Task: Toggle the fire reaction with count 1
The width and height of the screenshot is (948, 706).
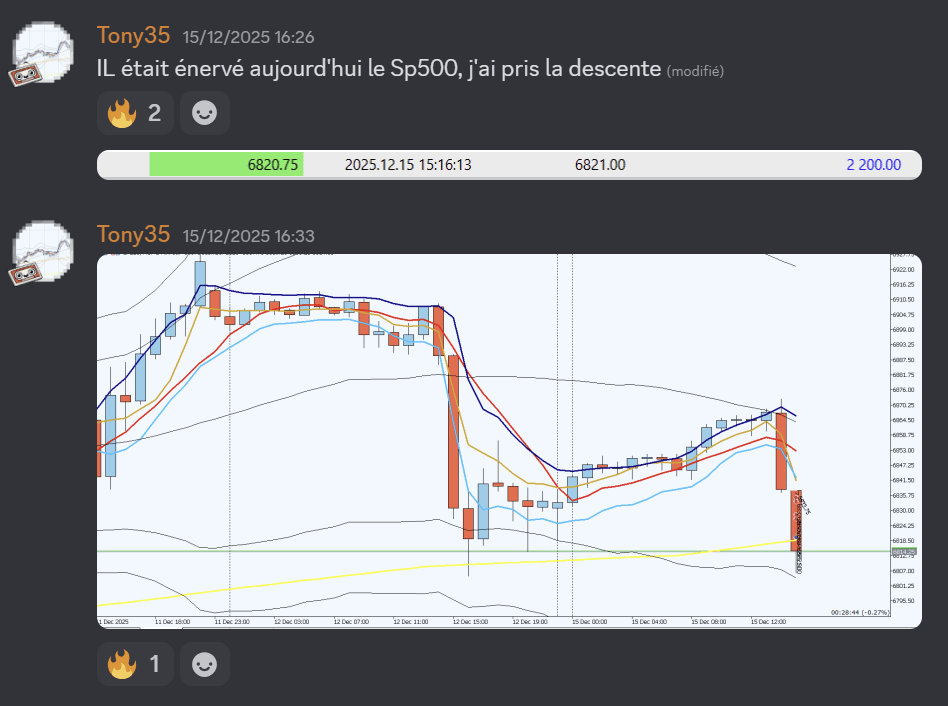Action: pyautogui.click(x=135, y=664)
